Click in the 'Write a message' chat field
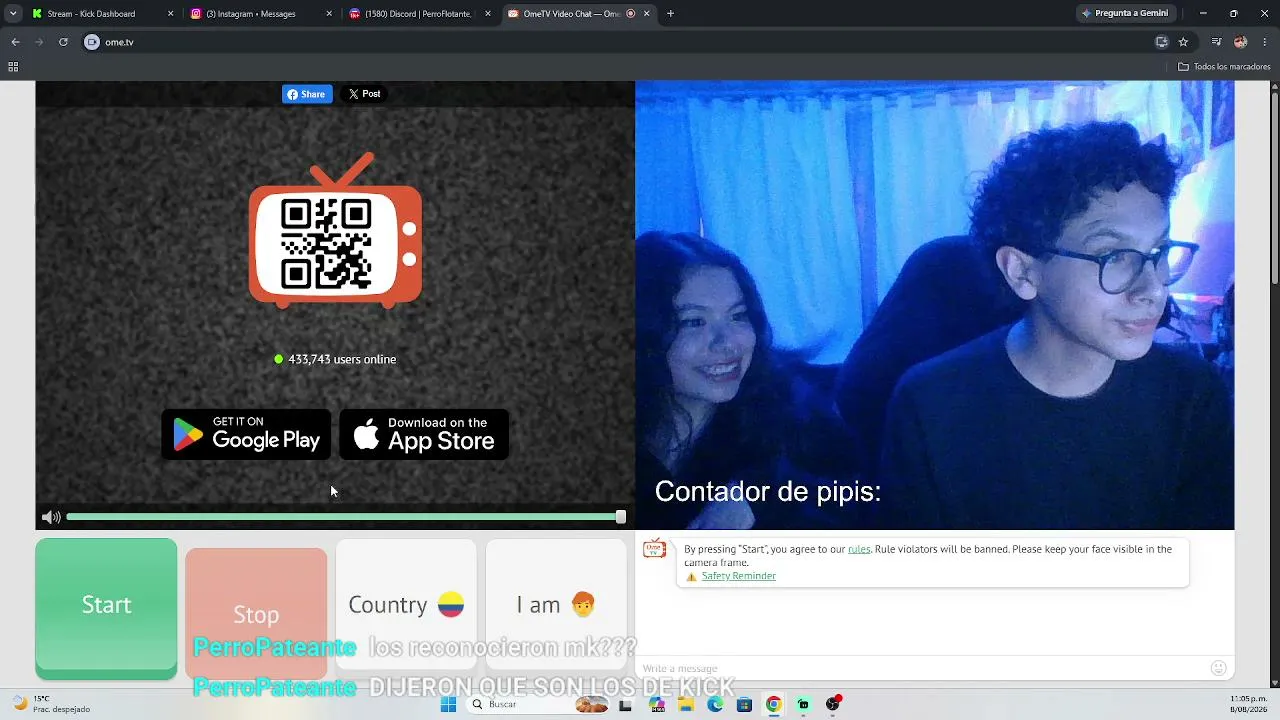Viewport: 1280px width, 720px height. pos(922,668)
